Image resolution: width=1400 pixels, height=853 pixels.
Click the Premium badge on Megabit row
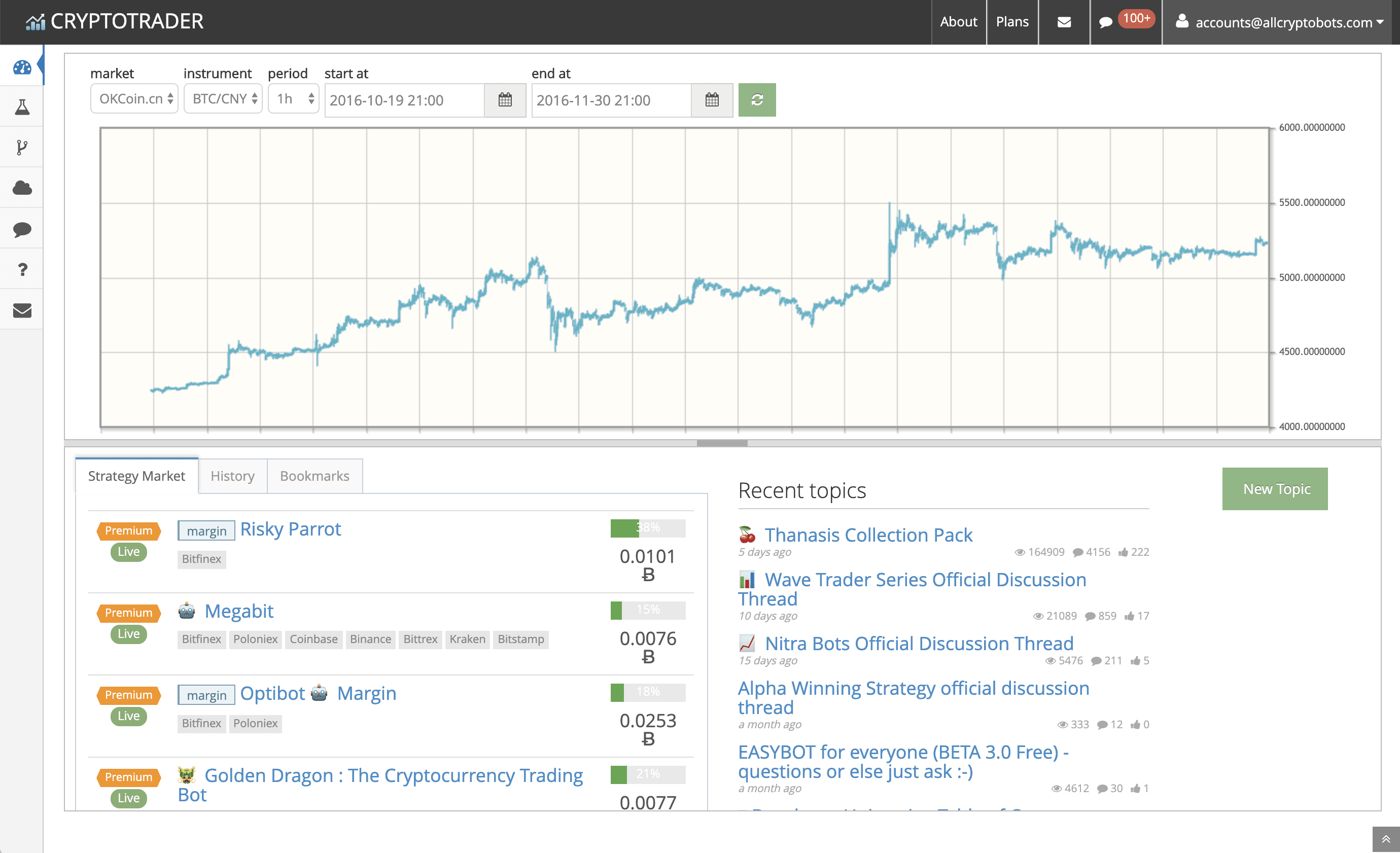(128, 612)
